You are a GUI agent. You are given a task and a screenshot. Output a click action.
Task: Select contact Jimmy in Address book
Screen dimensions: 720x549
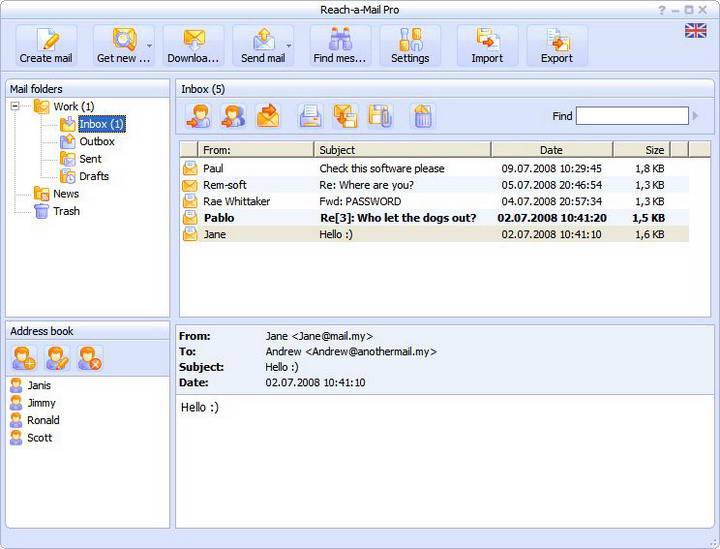[x=33, y=403]
